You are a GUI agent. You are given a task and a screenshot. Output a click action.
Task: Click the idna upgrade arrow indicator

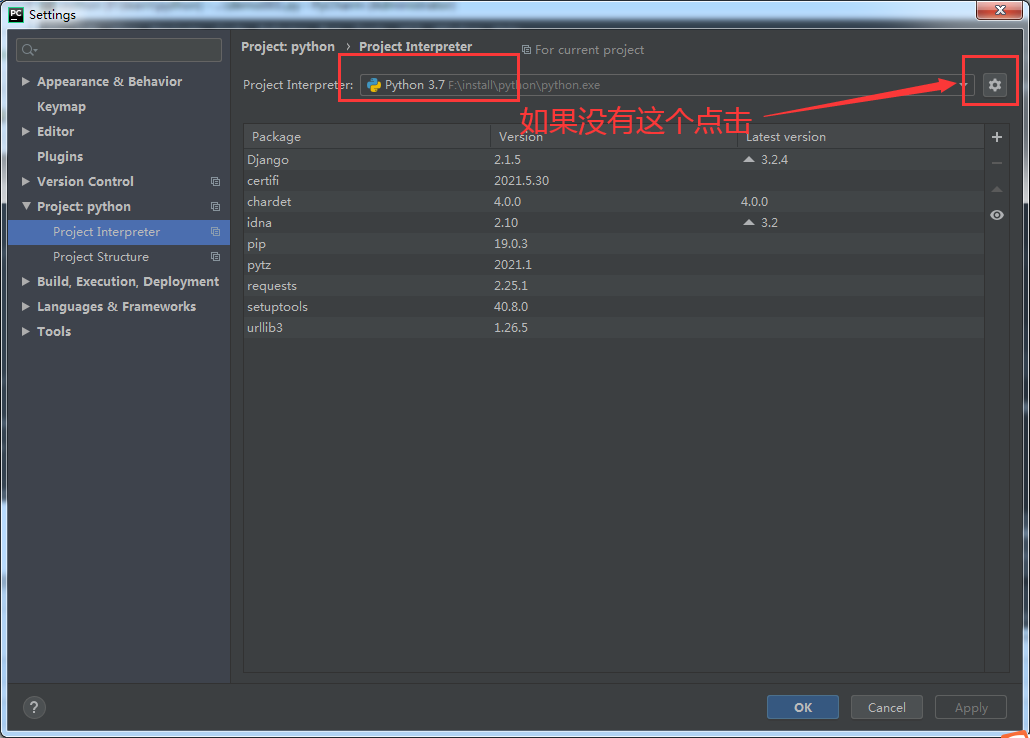tap(749, 222)
